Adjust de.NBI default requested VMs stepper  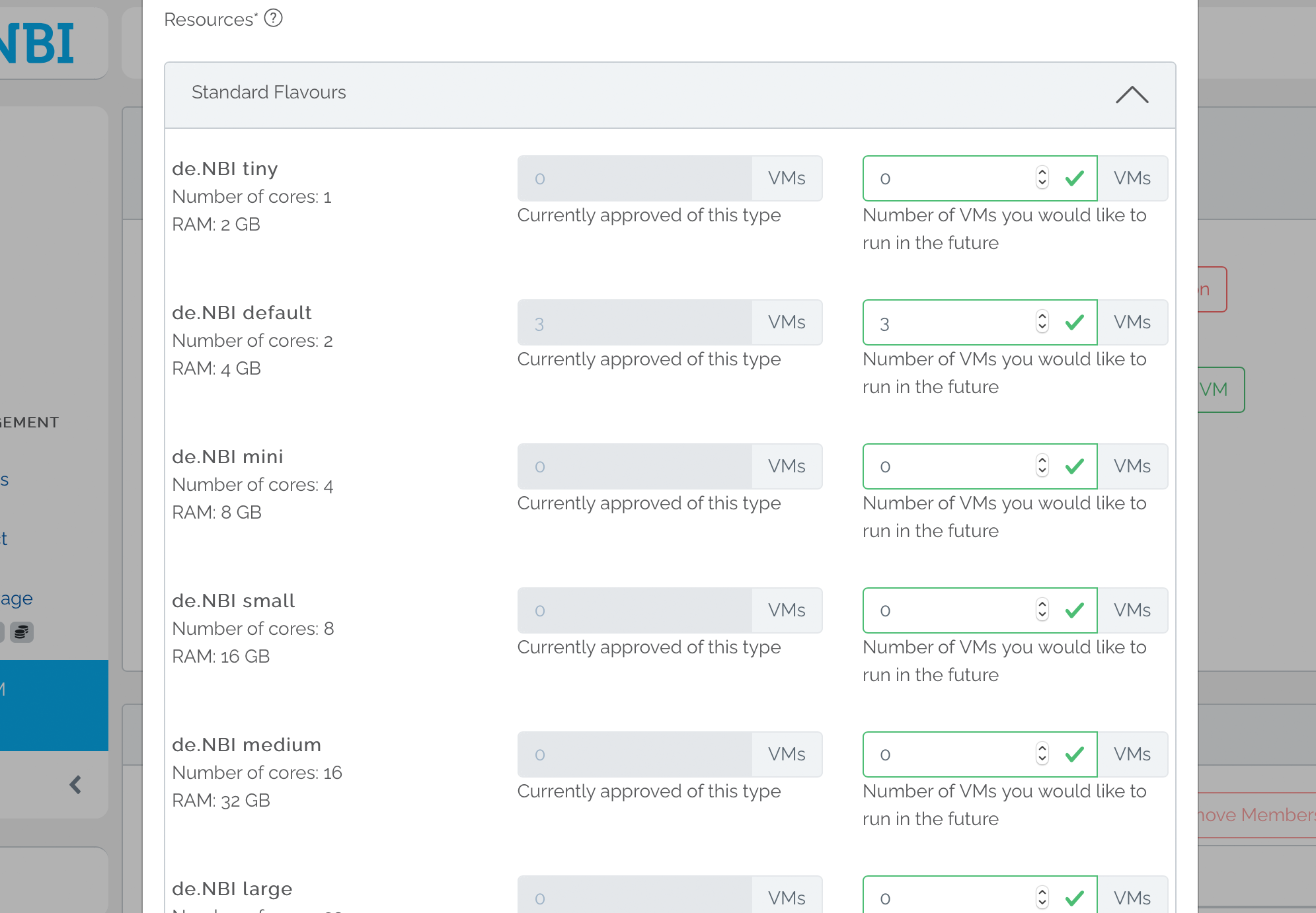(1042, 322)
